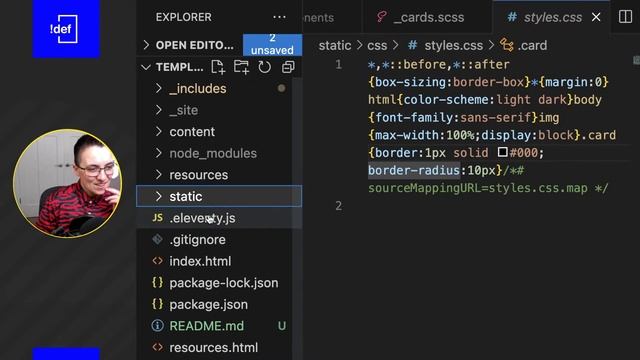
Task: Switch to the _cards.scss tab
Action: (427, 17)
